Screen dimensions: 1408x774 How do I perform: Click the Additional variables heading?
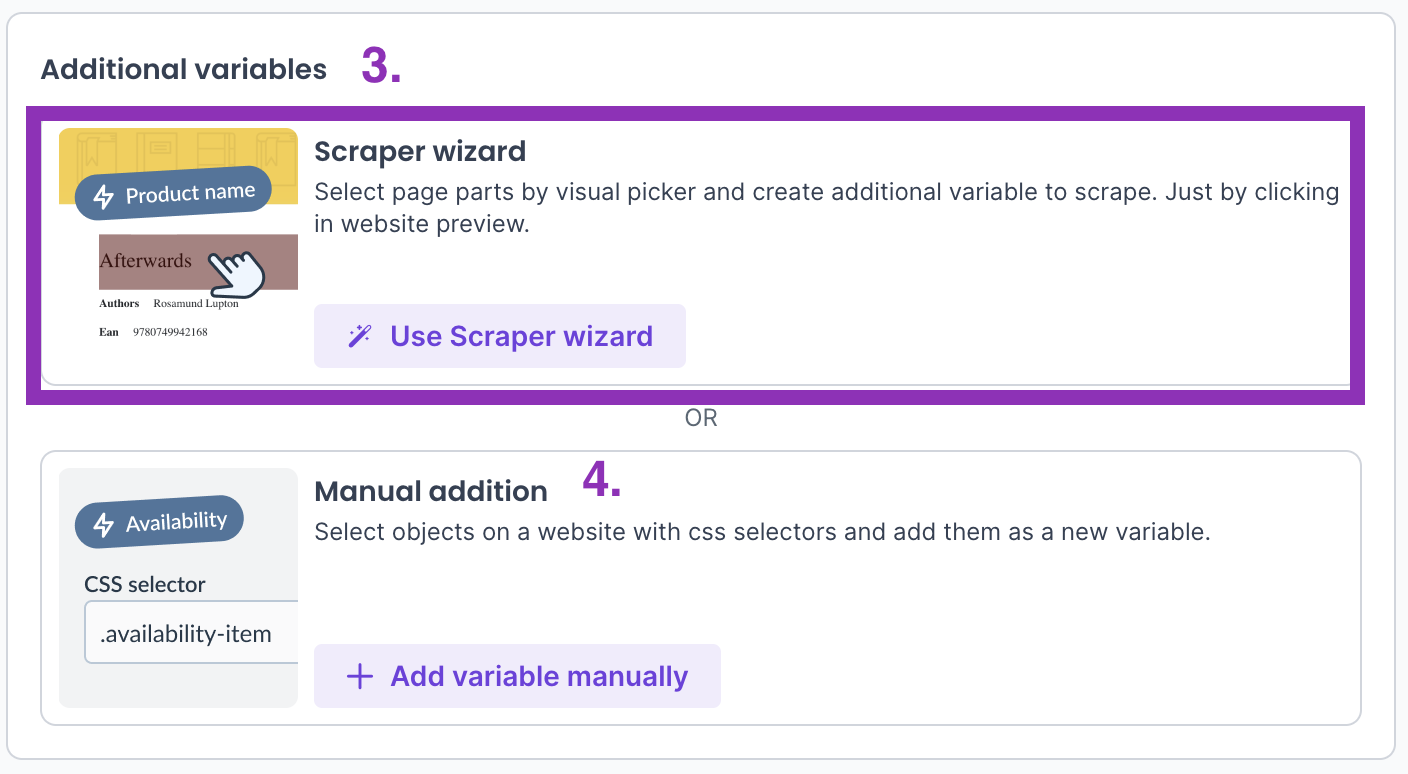pos(184,69)
